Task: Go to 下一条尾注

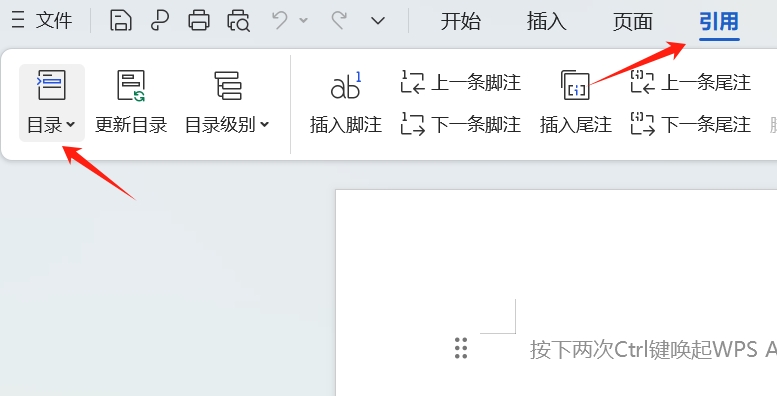Action: tap(691, 124)
